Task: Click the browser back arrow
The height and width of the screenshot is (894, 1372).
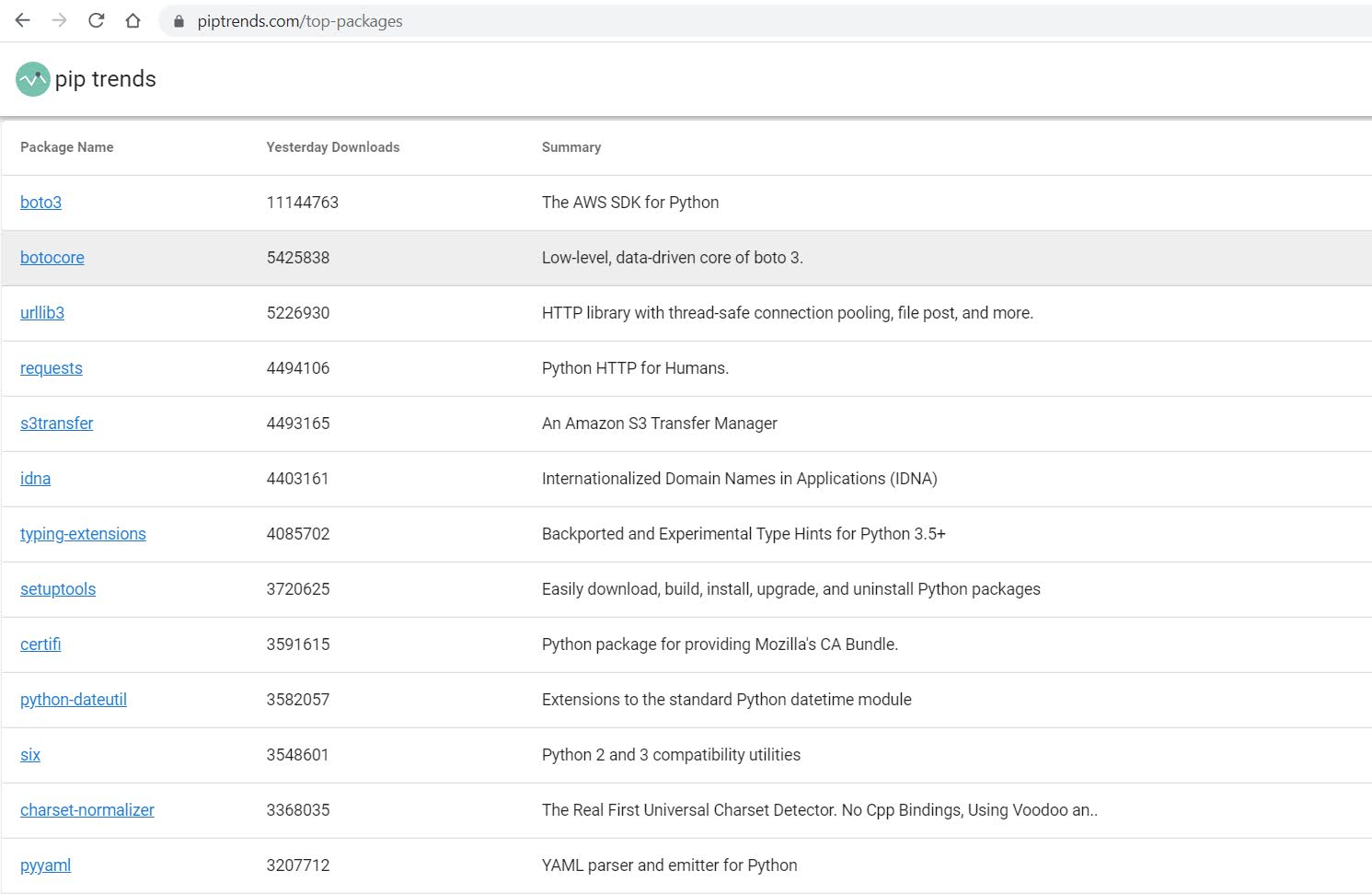Action: (x=23, y=20)
